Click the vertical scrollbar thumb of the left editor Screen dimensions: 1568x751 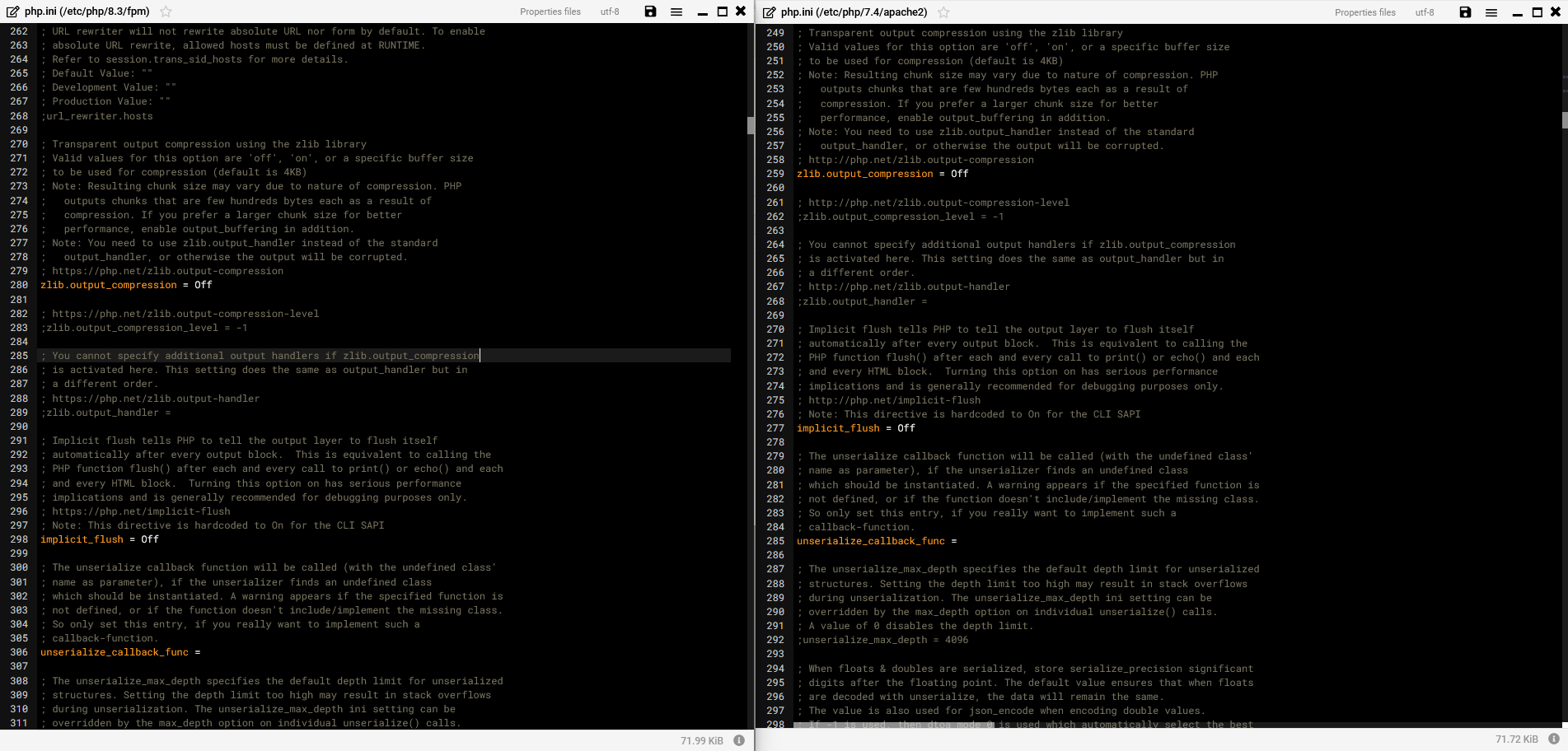pyautogui.click(x=751, y=125)
